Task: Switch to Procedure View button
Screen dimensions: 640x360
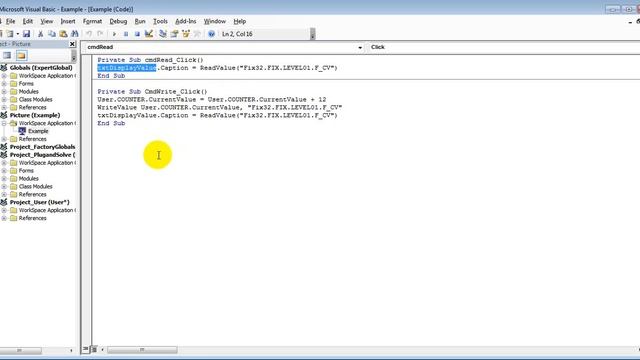Action: [x=86, y=349]
